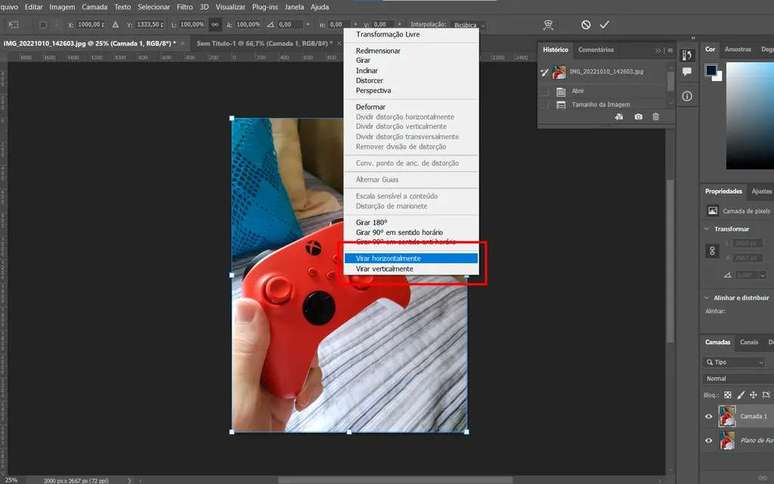Toggle history brush source for Abrir
This screenshot has width=774, height=484.
544,91
